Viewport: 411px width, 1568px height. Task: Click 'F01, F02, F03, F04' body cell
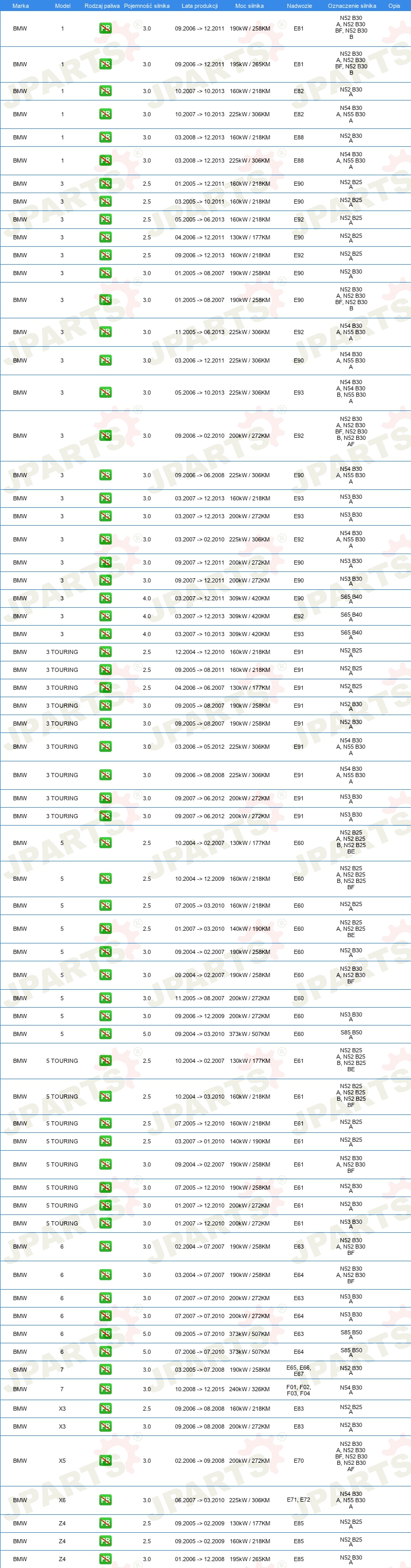(299, 1389)
